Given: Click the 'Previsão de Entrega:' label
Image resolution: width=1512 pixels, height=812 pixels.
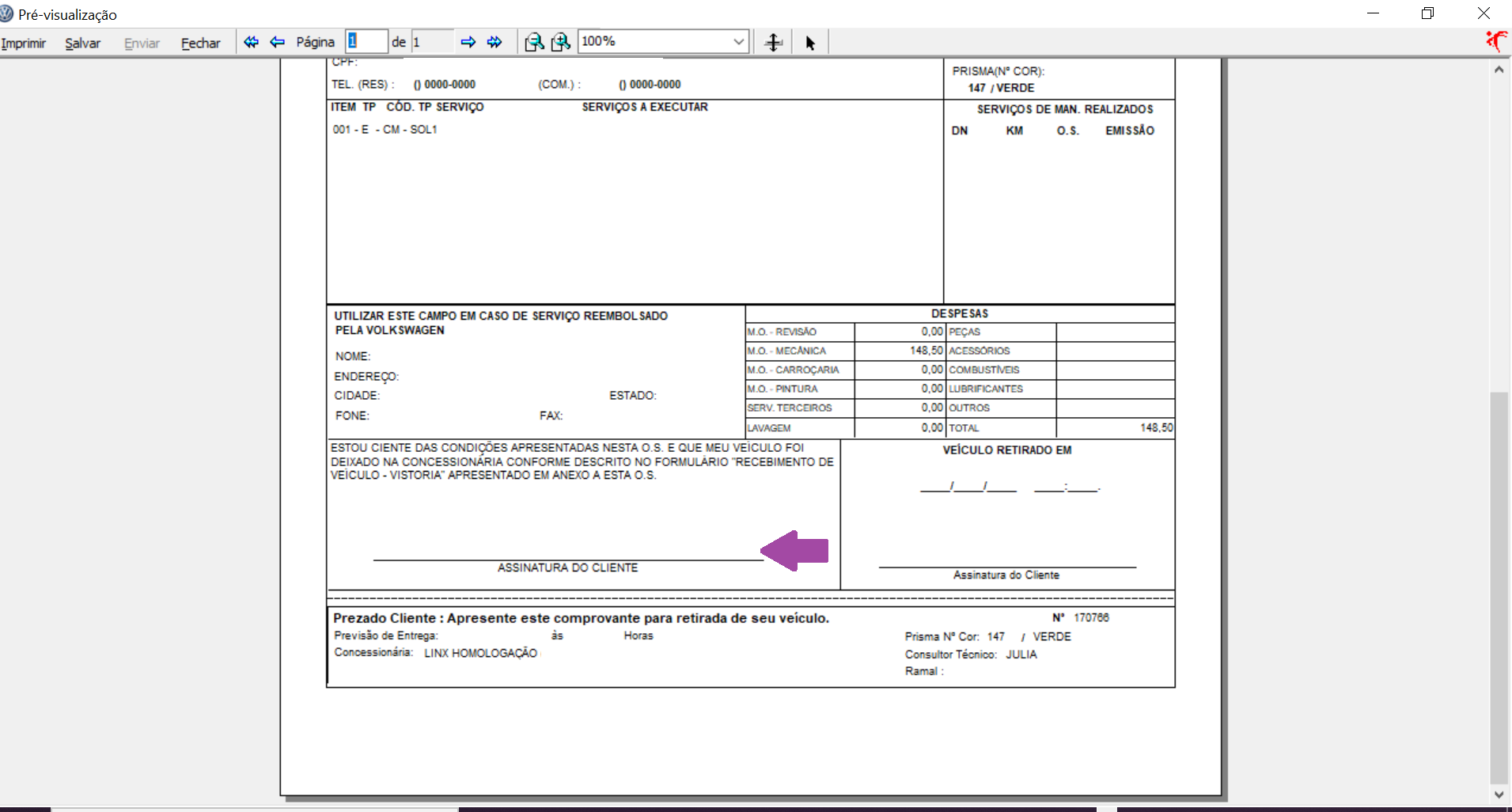Looking at the screenshot, I should [385, 636].
